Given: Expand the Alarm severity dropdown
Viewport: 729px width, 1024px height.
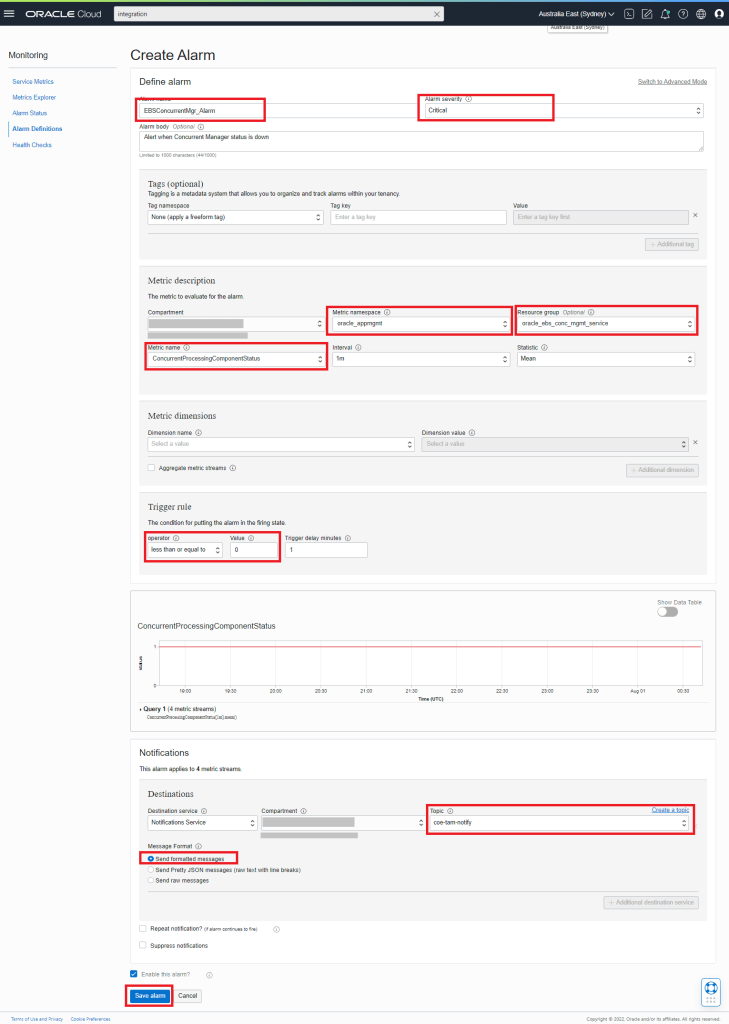Looking at the screenshot, I should 564,110.
